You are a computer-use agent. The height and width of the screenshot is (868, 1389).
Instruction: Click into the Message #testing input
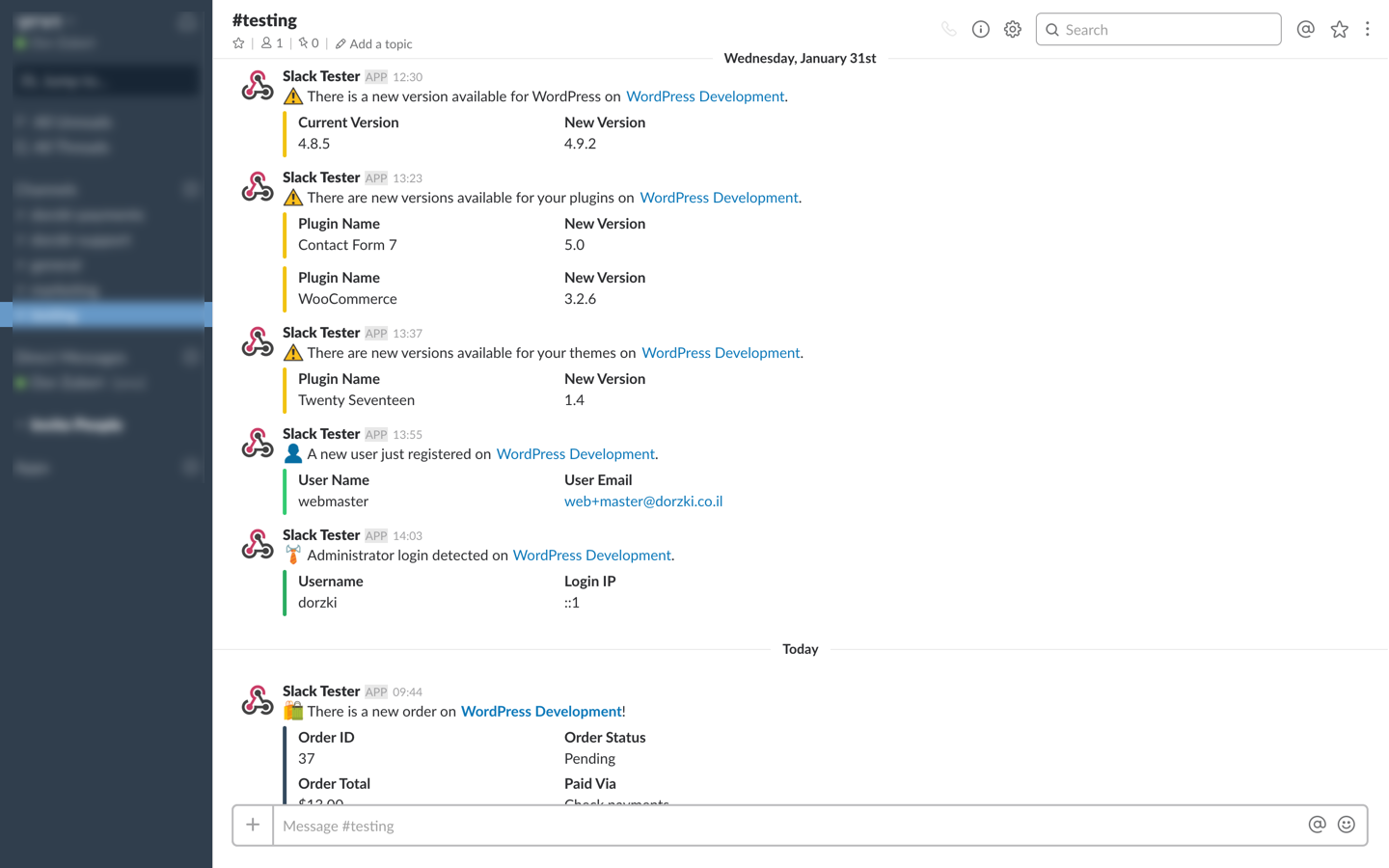click(x=786, y=826)
